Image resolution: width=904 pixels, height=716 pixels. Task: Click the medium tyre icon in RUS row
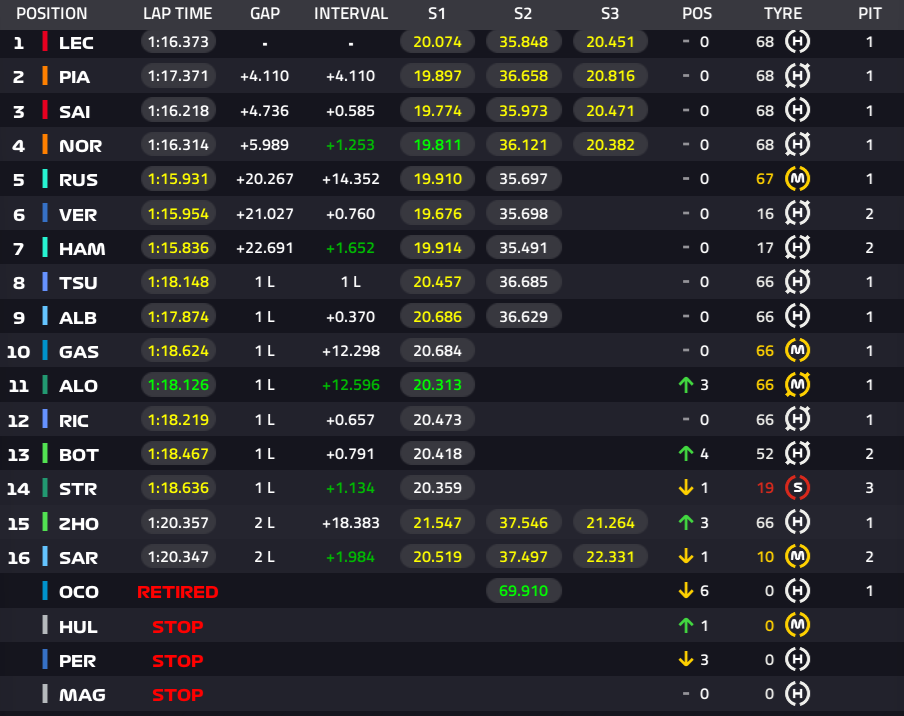[x=797, y=179]
